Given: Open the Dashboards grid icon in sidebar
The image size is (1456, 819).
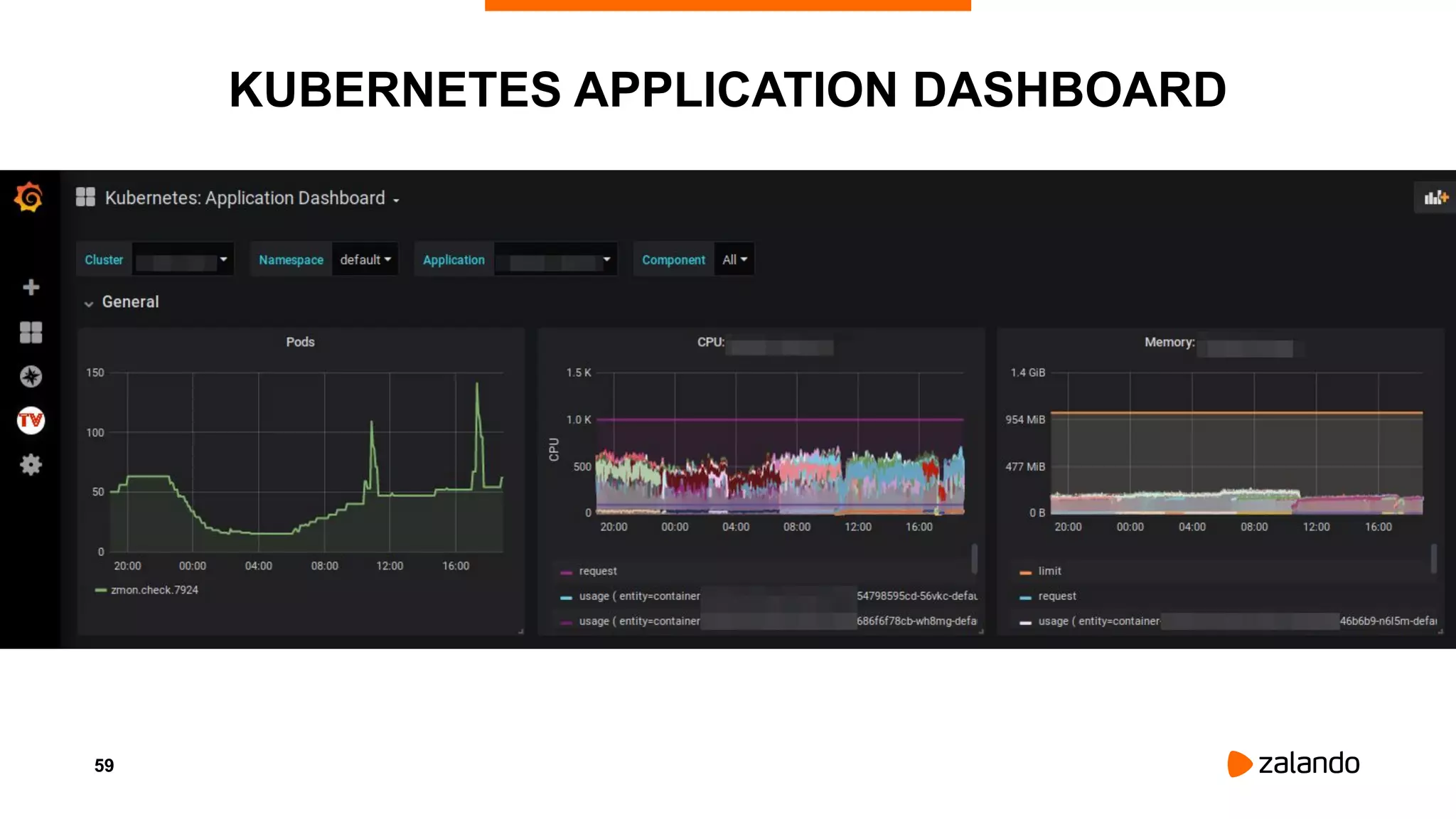Looking at the screenshot, I should (x=31, y=332).
